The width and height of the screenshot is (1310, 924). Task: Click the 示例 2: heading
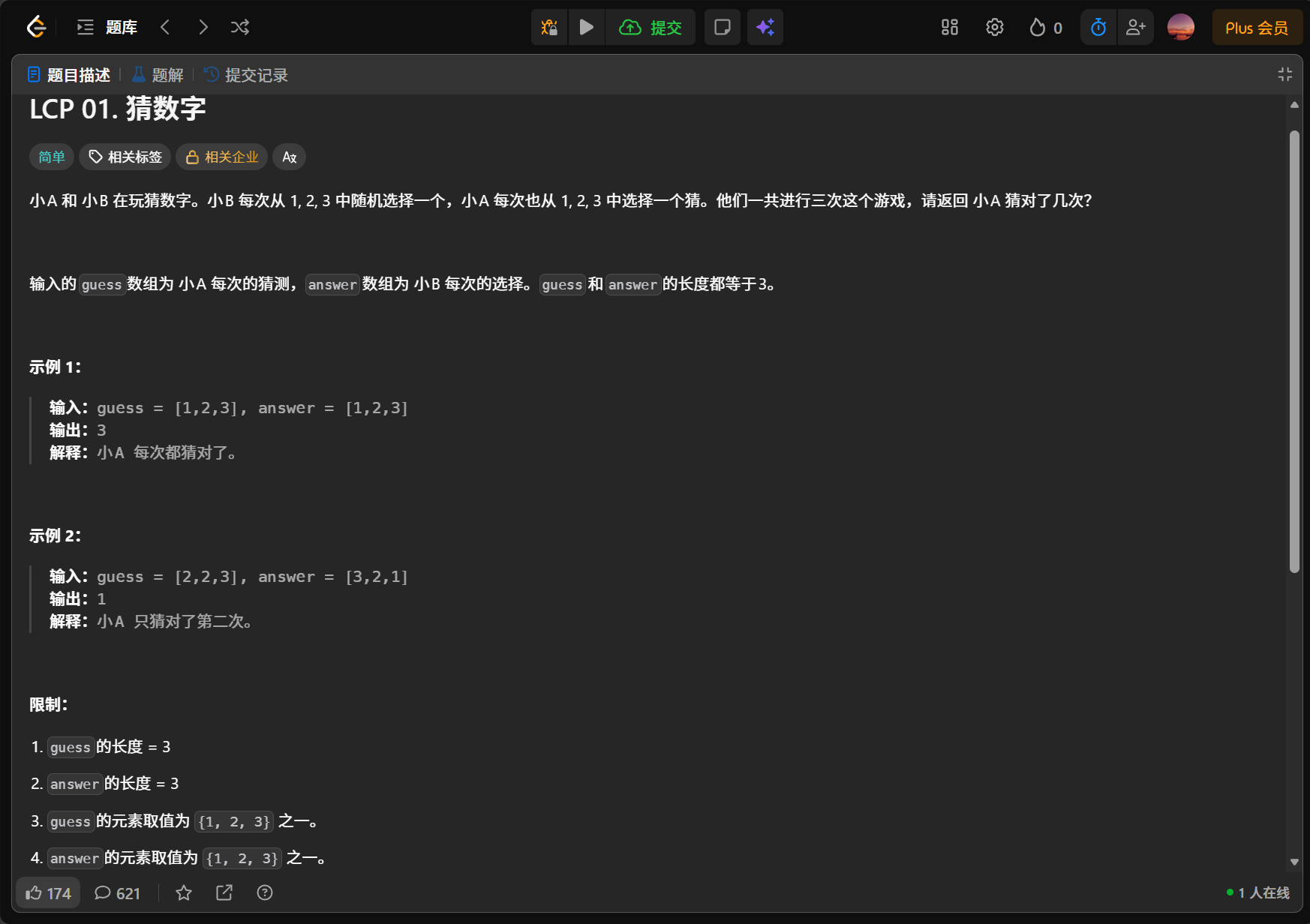click(55, 535)
